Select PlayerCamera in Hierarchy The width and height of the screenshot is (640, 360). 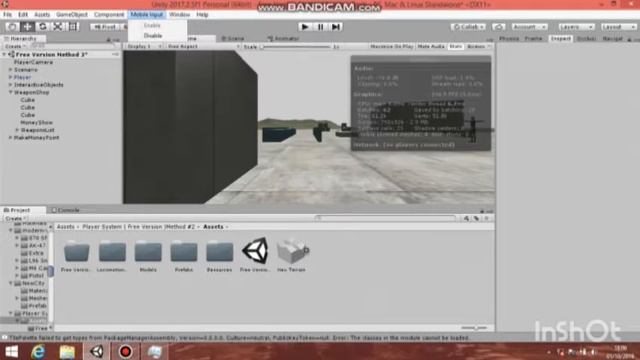pos(33,62)
